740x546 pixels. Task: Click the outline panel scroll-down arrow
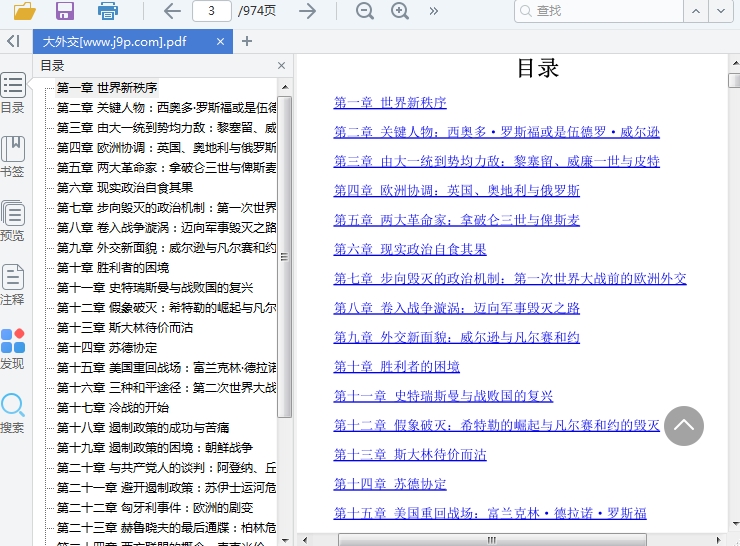[285, 540]
